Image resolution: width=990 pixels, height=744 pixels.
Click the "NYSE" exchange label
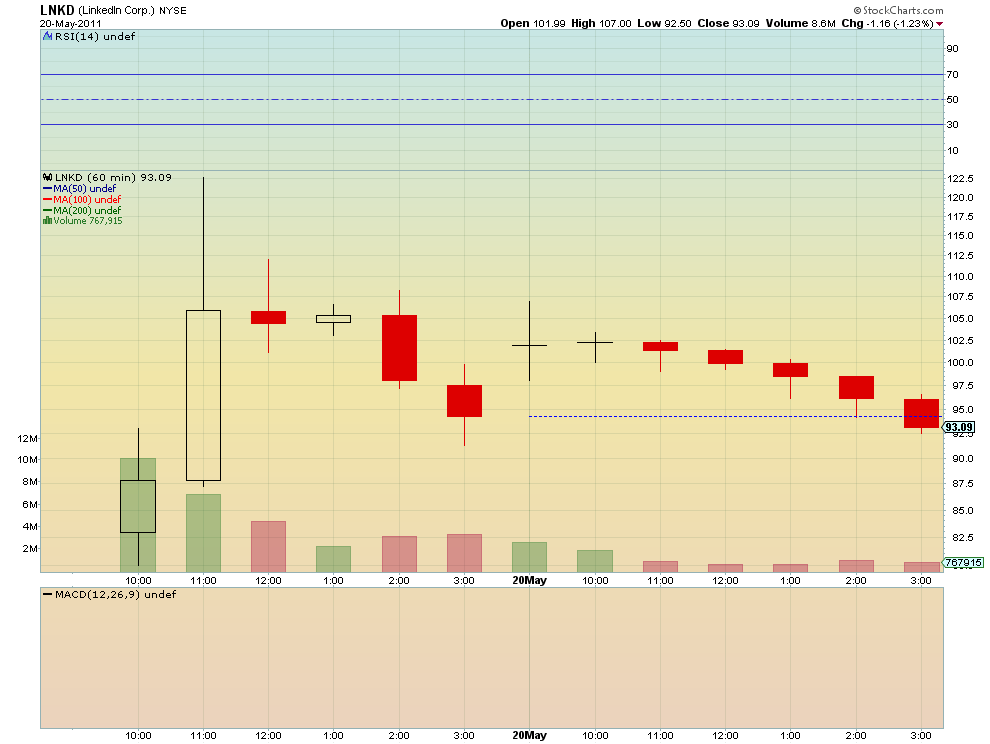click(x=172, y=11)
